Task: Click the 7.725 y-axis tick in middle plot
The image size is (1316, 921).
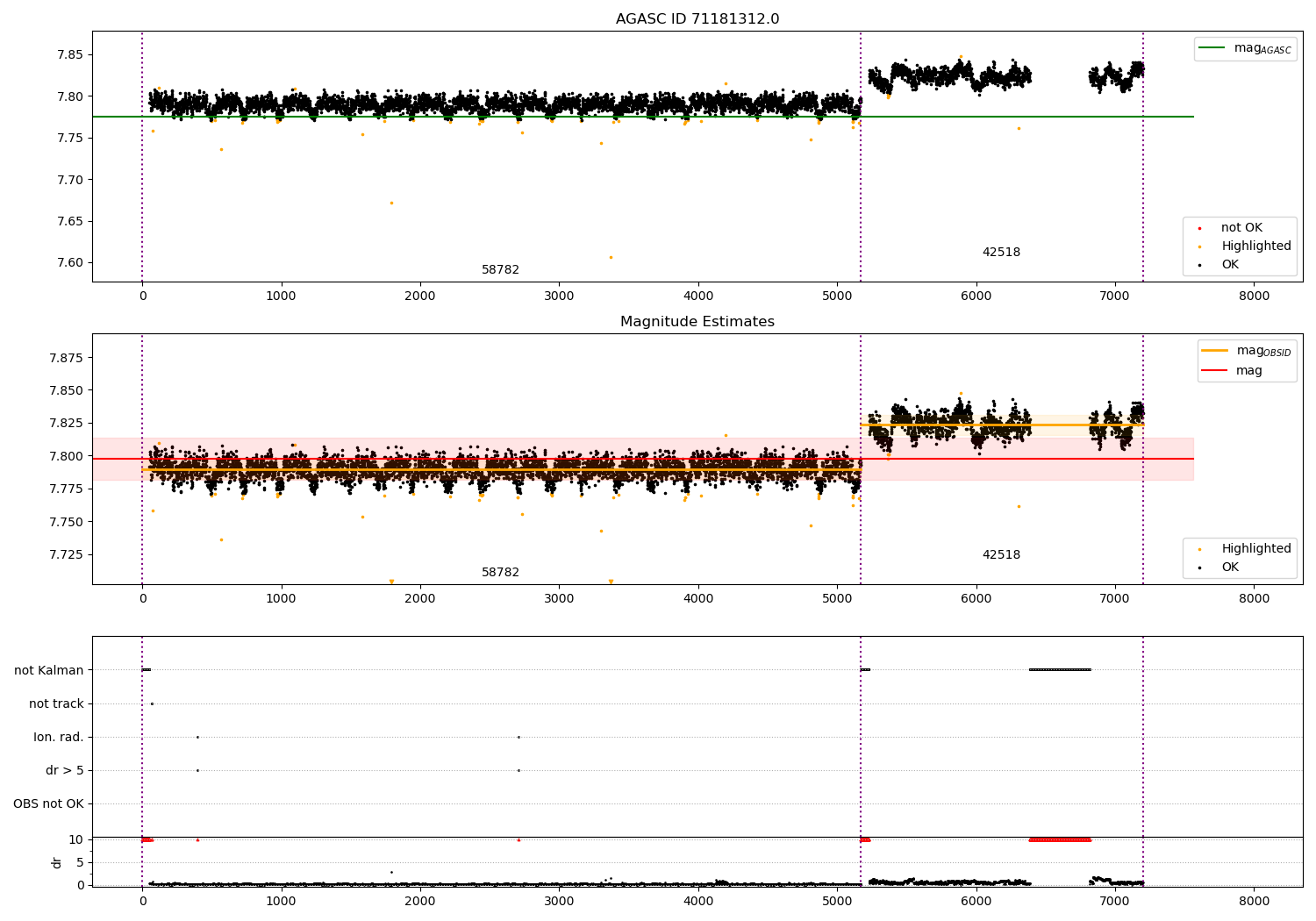Action: [x=68, y=554]
